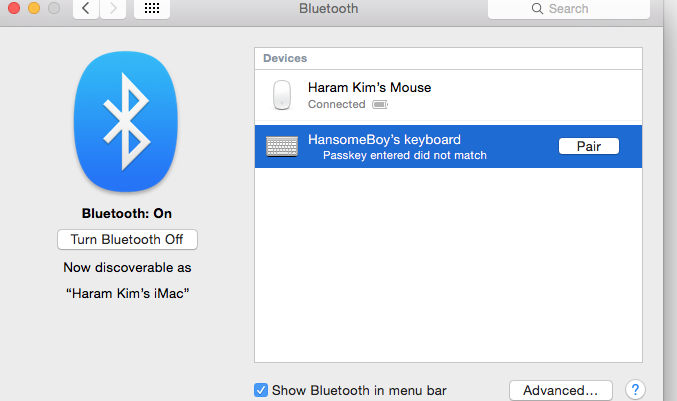Uncheck Show Bluetooth in menu bar
Image resolution: width=677 pixels, height=401 pixels.
click(x=261, y=390)
